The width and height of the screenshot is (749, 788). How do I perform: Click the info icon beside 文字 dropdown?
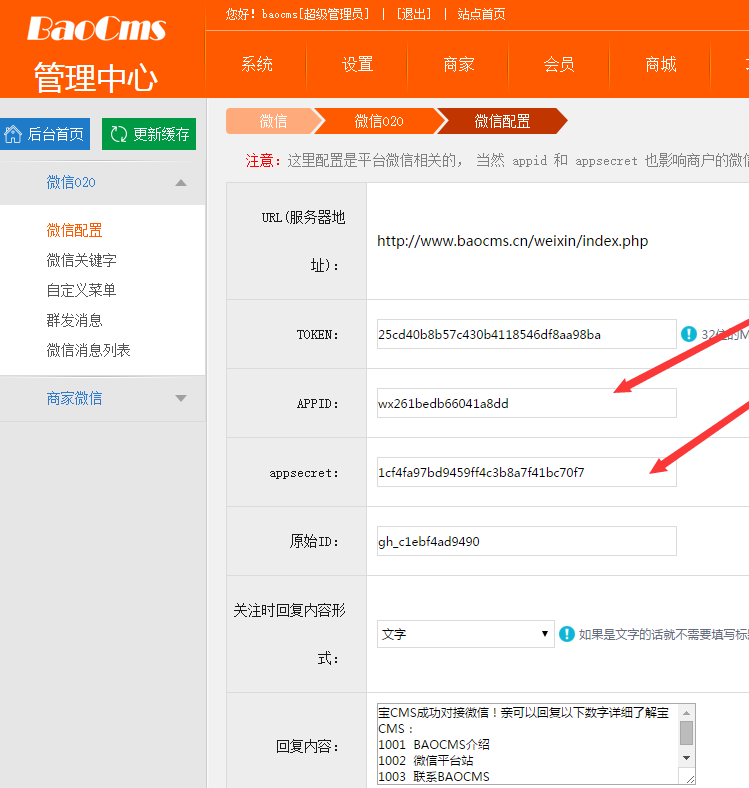click(x=567, y=634)
